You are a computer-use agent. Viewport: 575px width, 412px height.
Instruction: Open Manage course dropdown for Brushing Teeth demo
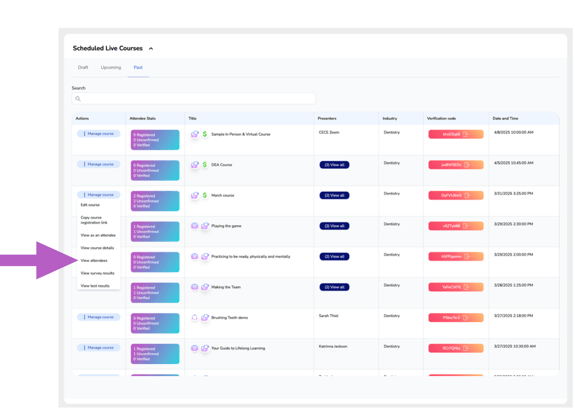click(x=99, y=317)
